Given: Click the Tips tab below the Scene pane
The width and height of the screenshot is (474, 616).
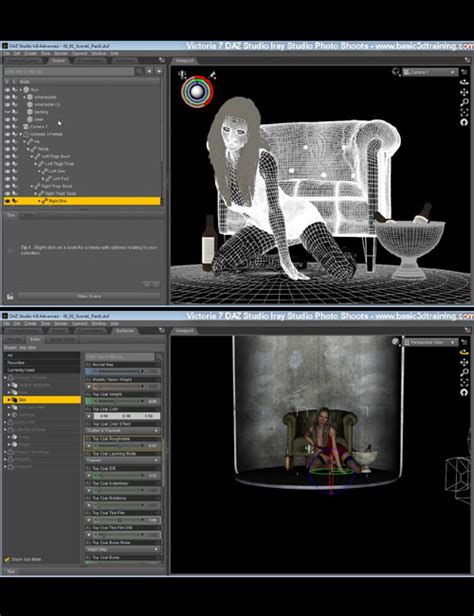Looking at the screenshot, I should click(11, 215).
